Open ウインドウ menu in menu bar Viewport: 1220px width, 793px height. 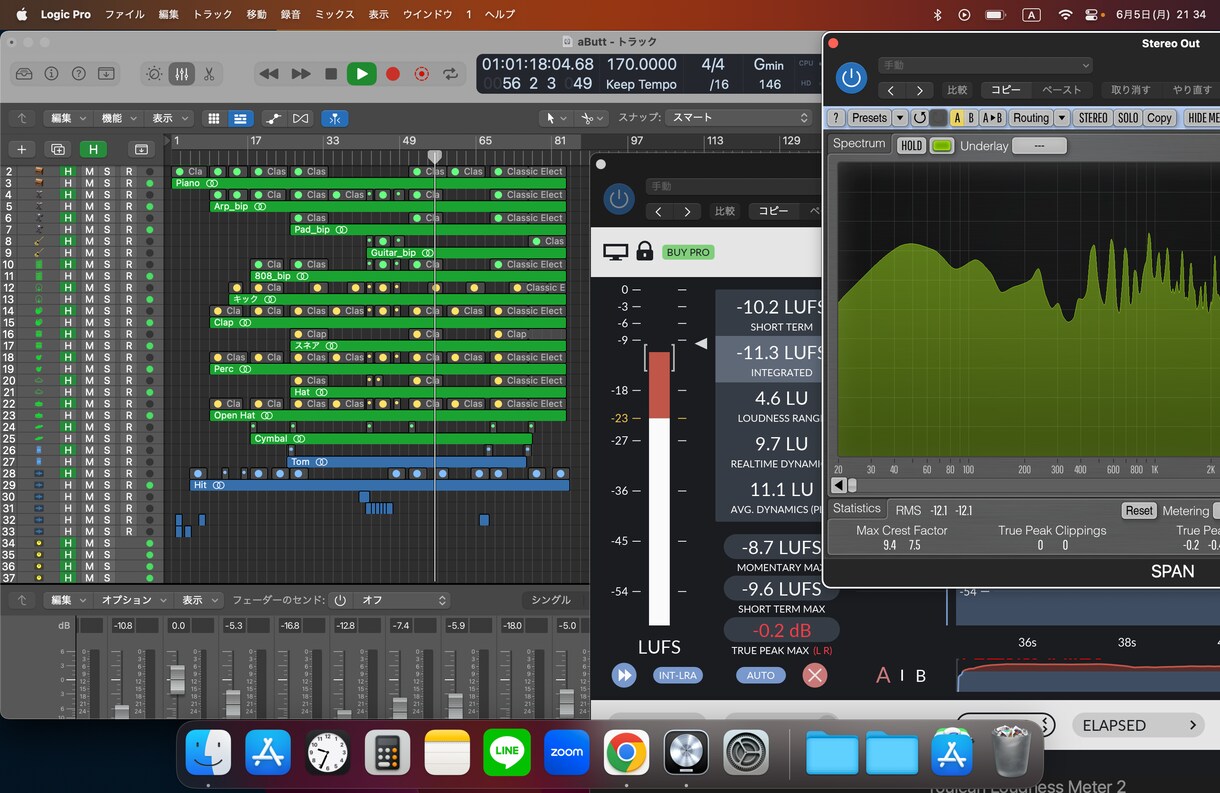point(427,15)
